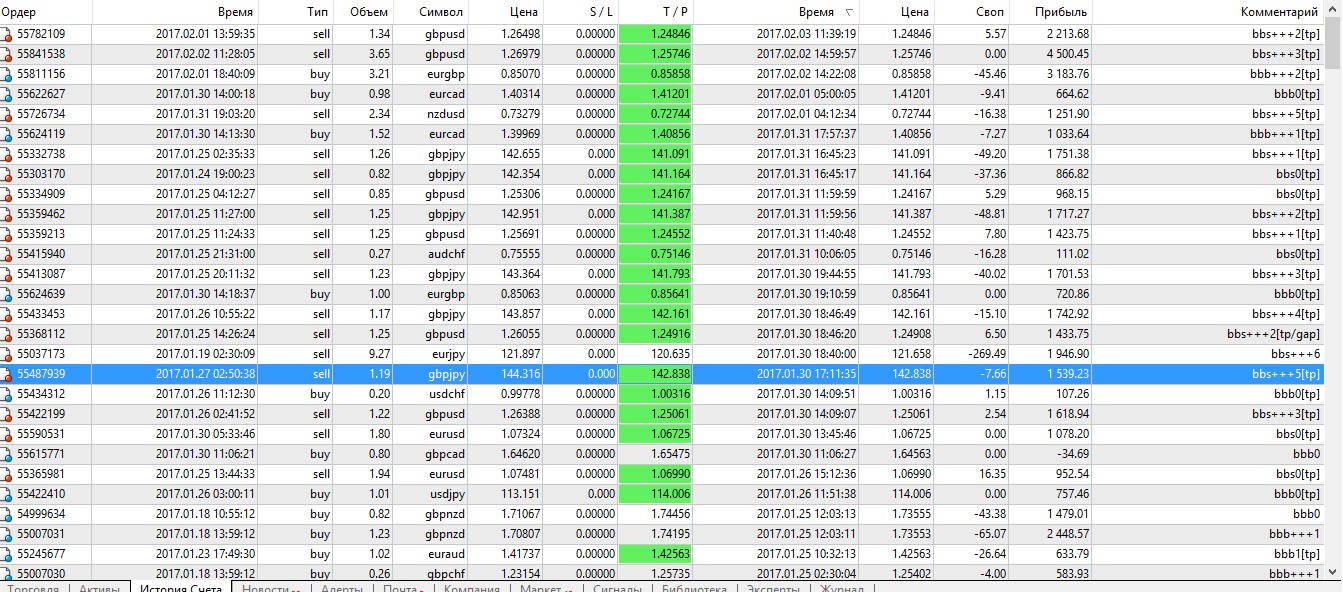Click the audchf symbol cell
Image resolution: width=1343 pixels, height=592 pixels.
pos(445,254)
